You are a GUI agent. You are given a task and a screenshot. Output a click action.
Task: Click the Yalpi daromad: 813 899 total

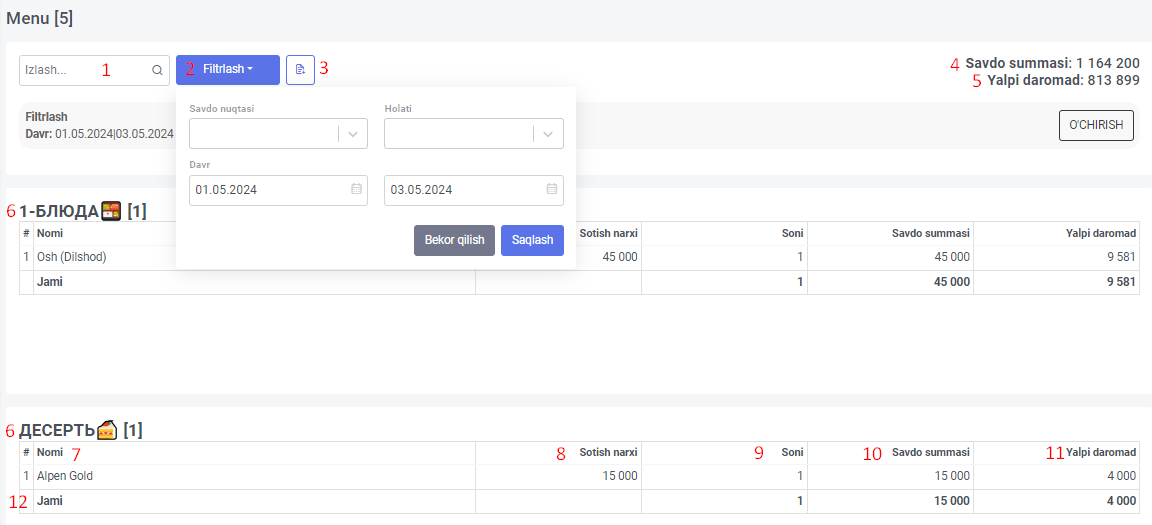[1062, 81]
